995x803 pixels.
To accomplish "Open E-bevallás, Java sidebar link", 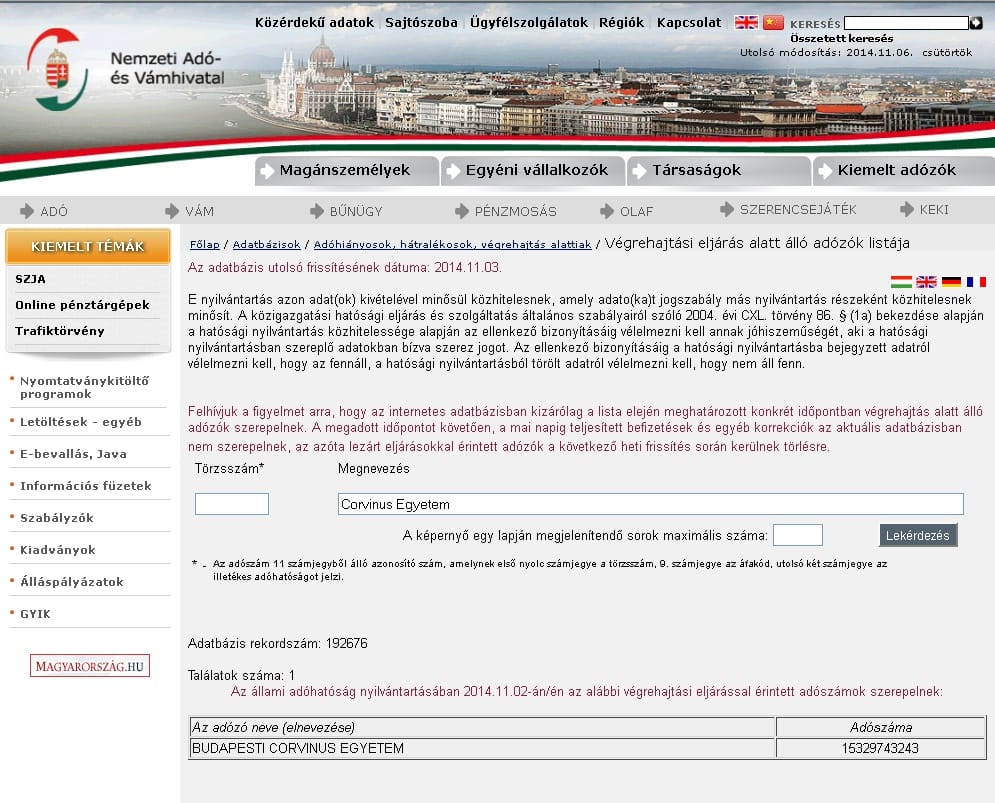I will tap(73, 454).
